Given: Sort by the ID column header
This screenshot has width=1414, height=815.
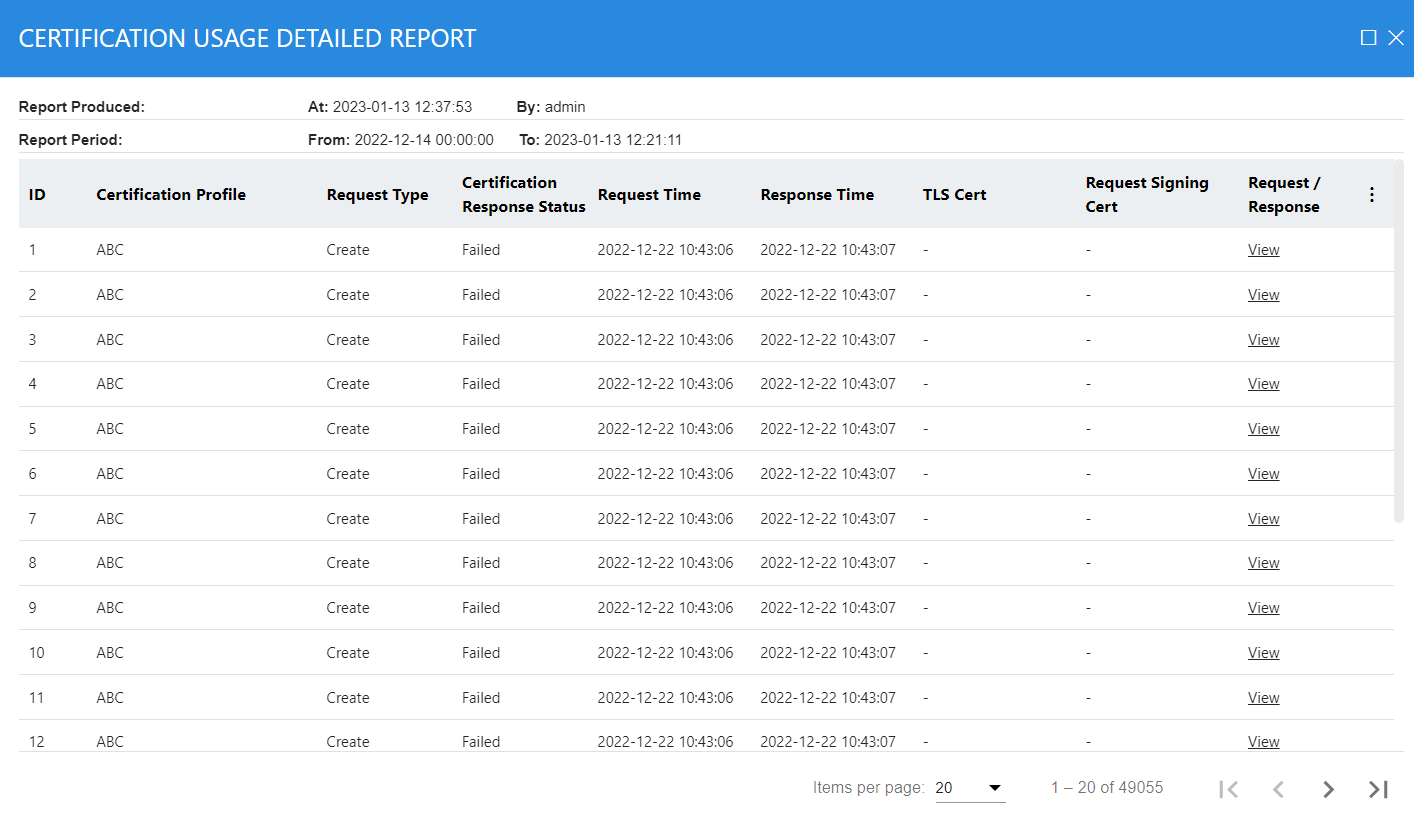Looking at the screenshot, I should coord(37,195).
